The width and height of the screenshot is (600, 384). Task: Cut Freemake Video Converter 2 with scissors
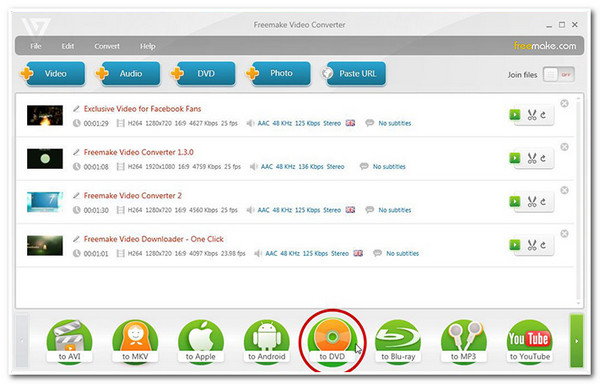click(x=532, y=202)
